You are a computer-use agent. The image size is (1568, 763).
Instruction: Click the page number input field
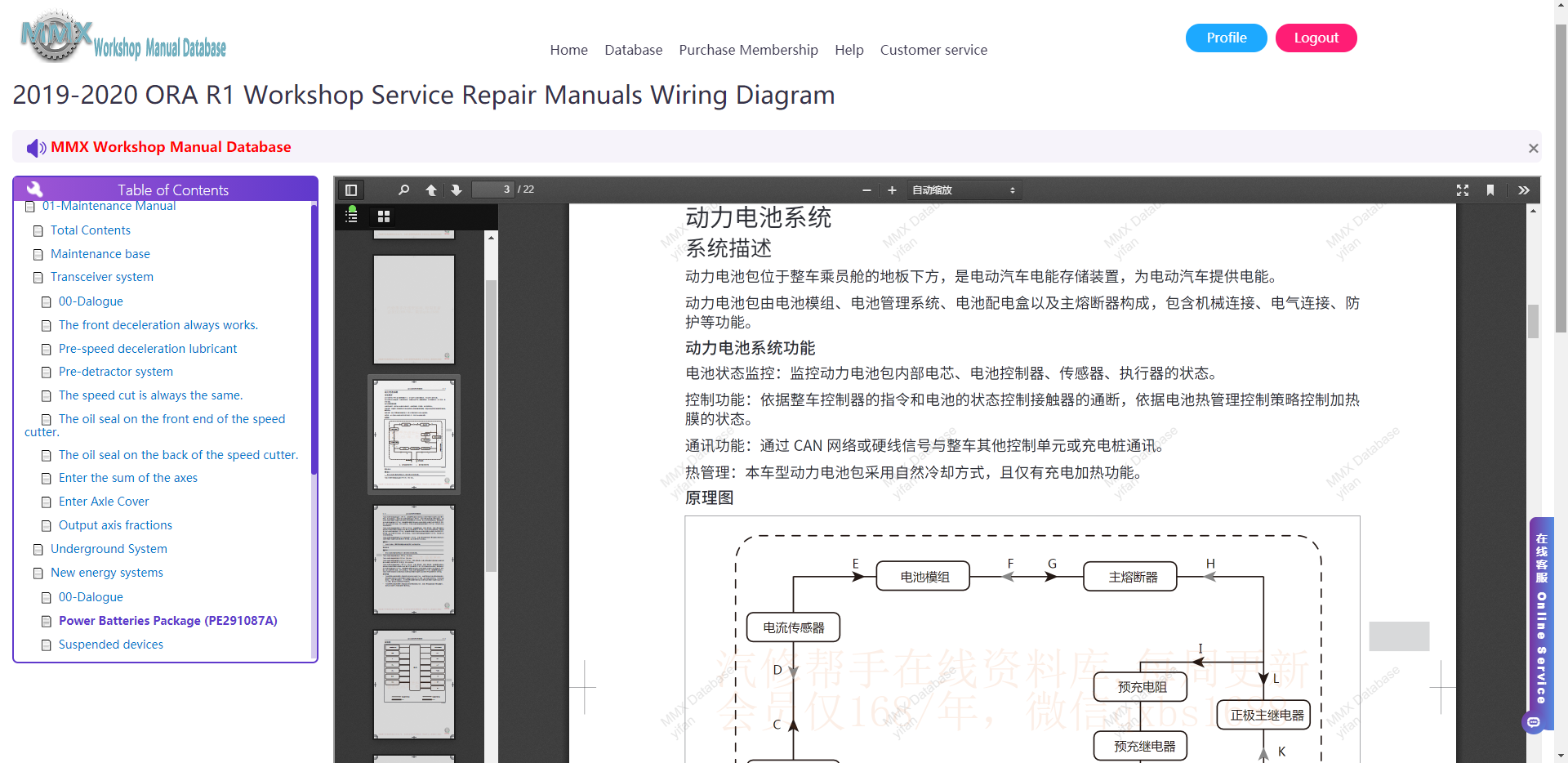[492, 190]
